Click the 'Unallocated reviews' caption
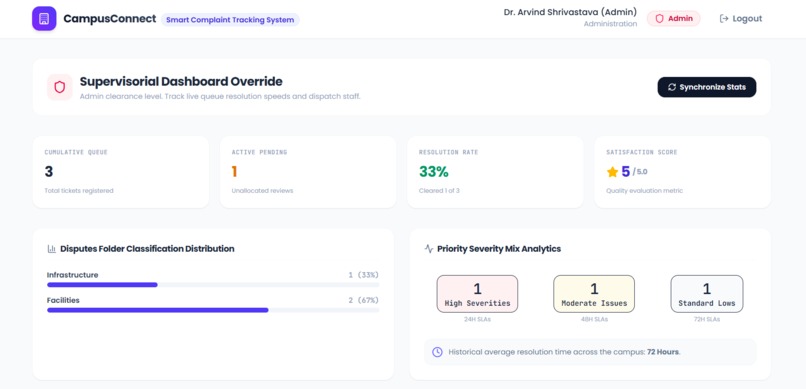The width and height of the screenshot is (806, 389). 262,191
